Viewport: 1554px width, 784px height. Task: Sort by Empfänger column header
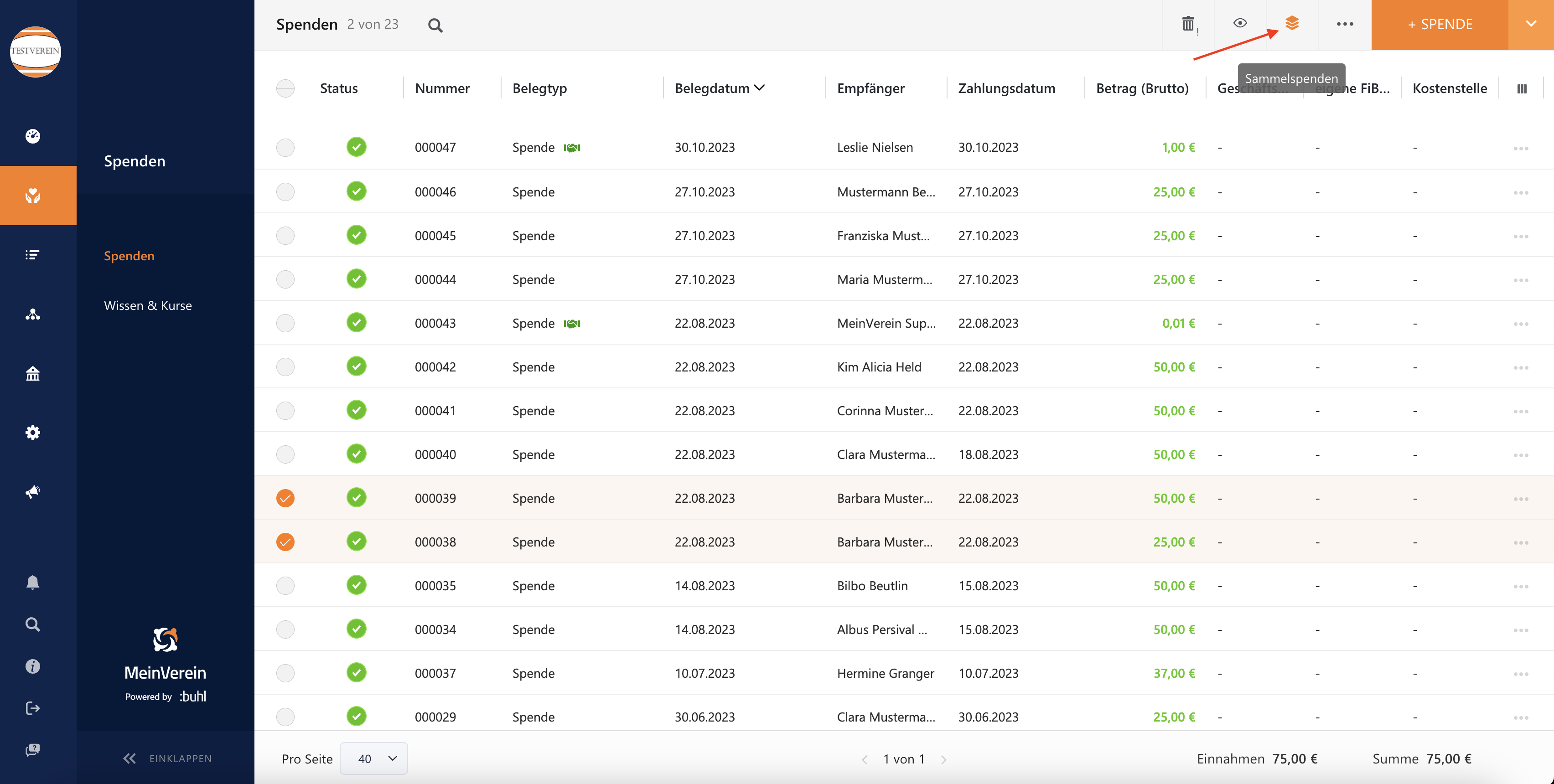coord(870,88)
